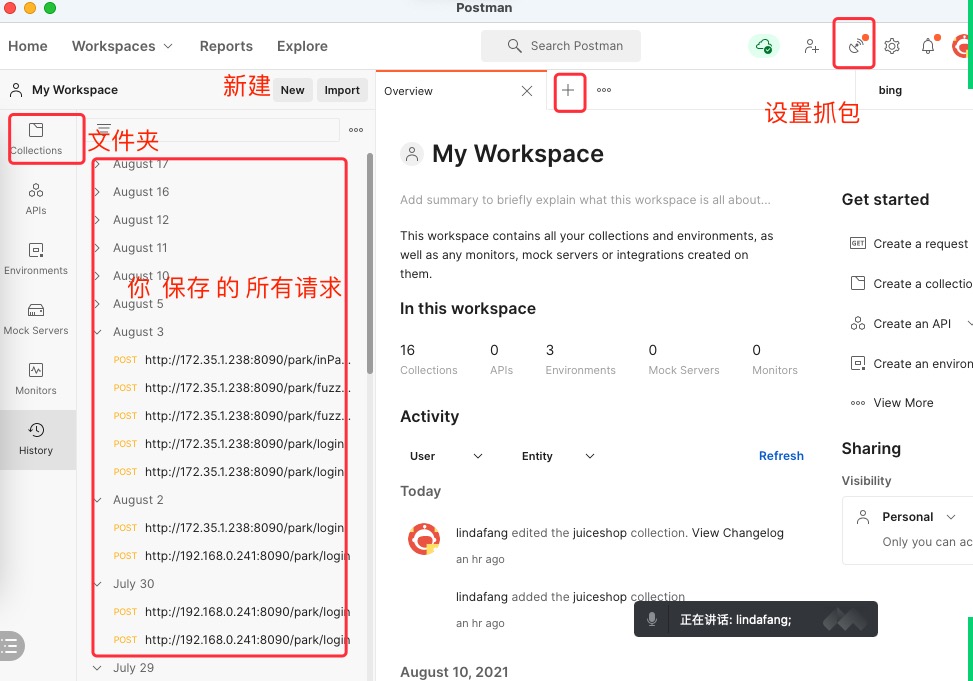
Task: Click the microphone icon in speaking overlay
Action: pyautogui.click(x=652, y=619)
